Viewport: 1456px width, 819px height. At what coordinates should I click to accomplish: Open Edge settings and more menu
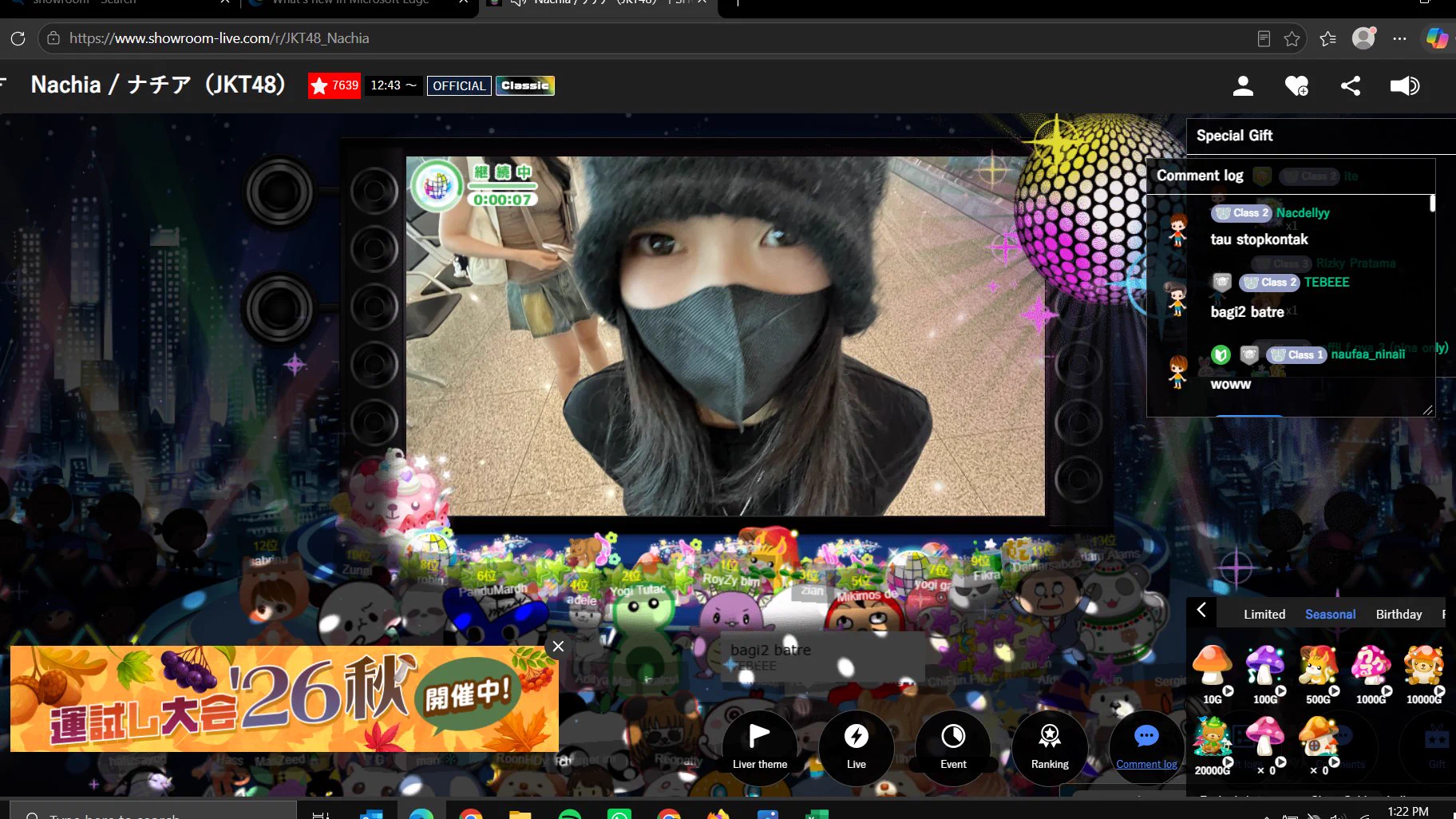(x=1399, y=38)
